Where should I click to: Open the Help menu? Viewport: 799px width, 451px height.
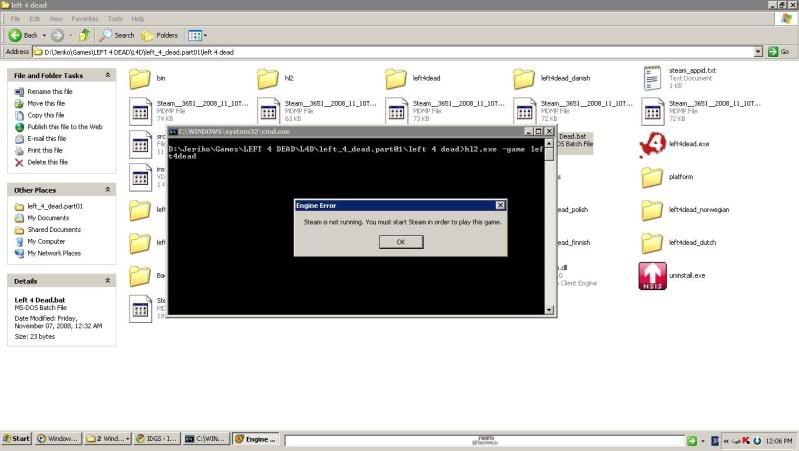138,19
